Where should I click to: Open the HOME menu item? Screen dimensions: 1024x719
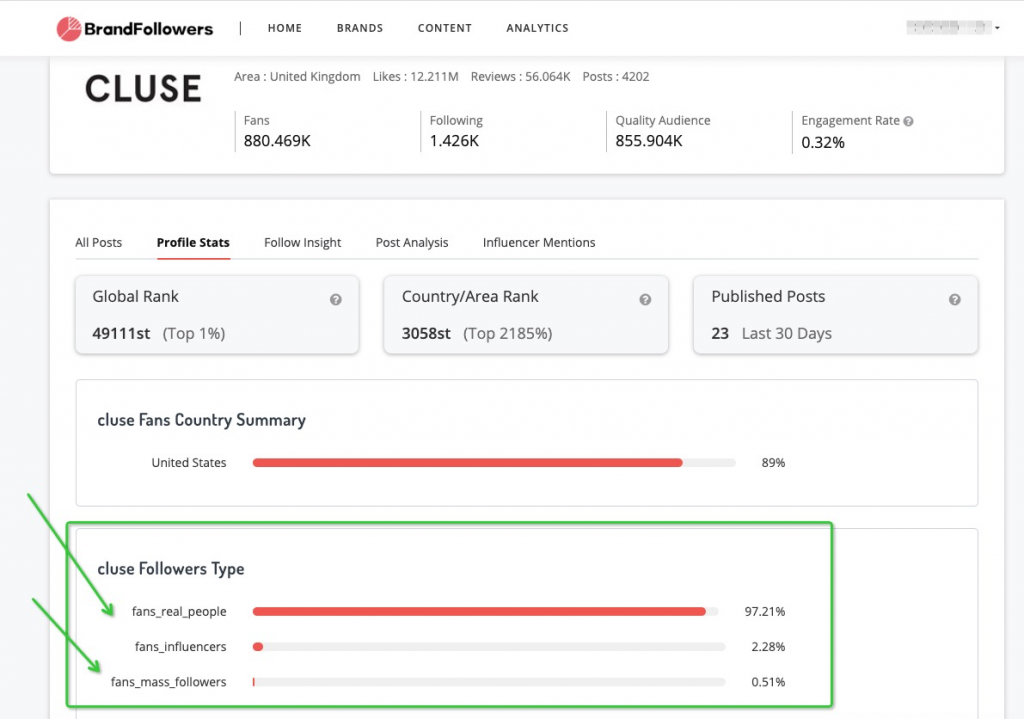285,28
